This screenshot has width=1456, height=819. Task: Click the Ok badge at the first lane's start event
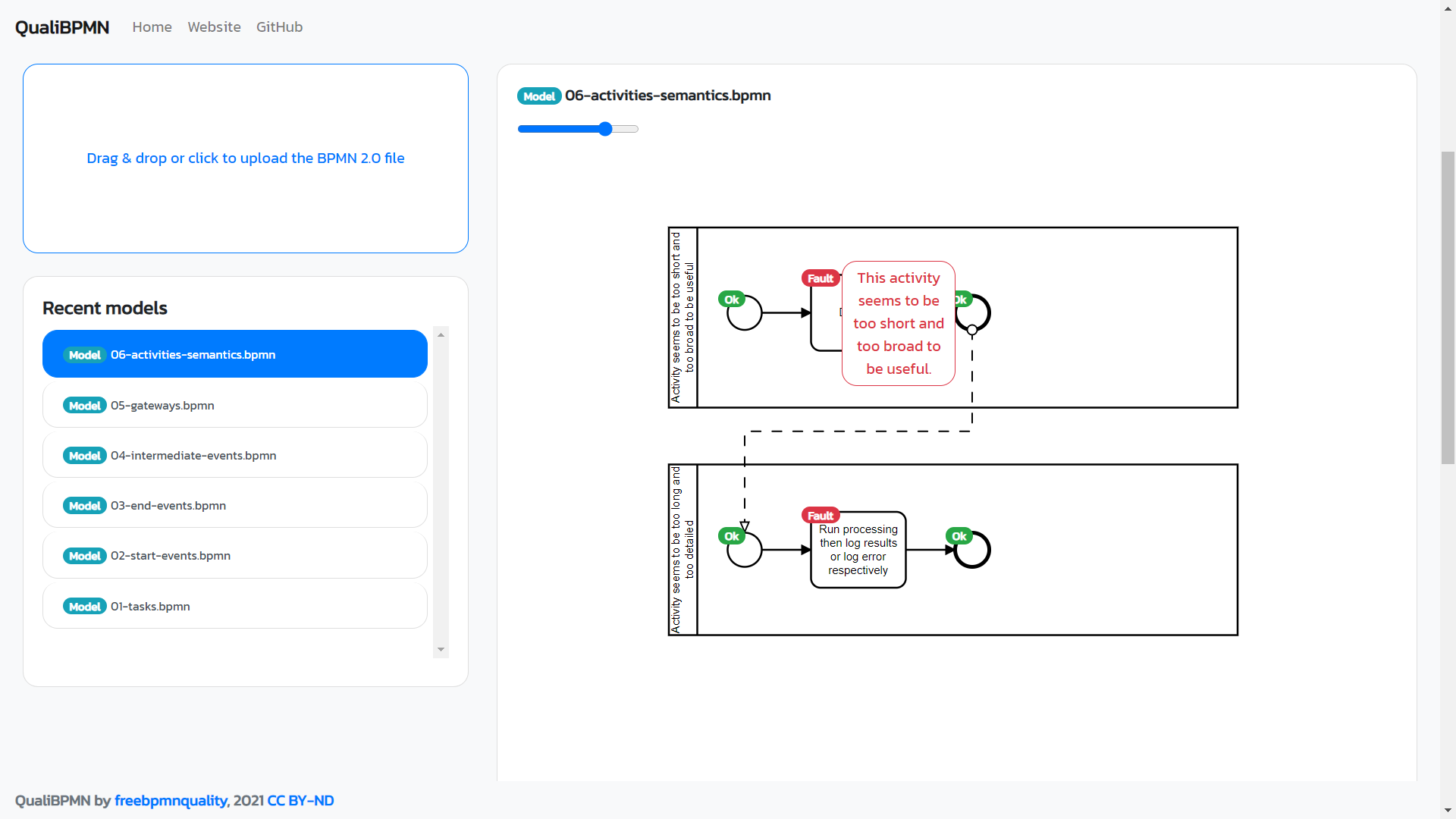pyautogui.click(x=733, y=300)
